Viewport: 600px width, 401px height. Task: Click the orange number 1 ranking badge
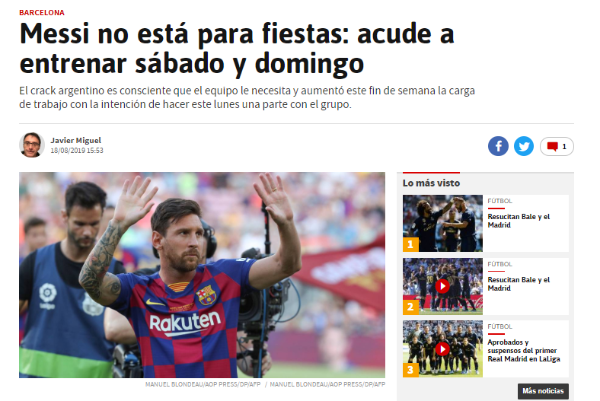tap(411, 244)
